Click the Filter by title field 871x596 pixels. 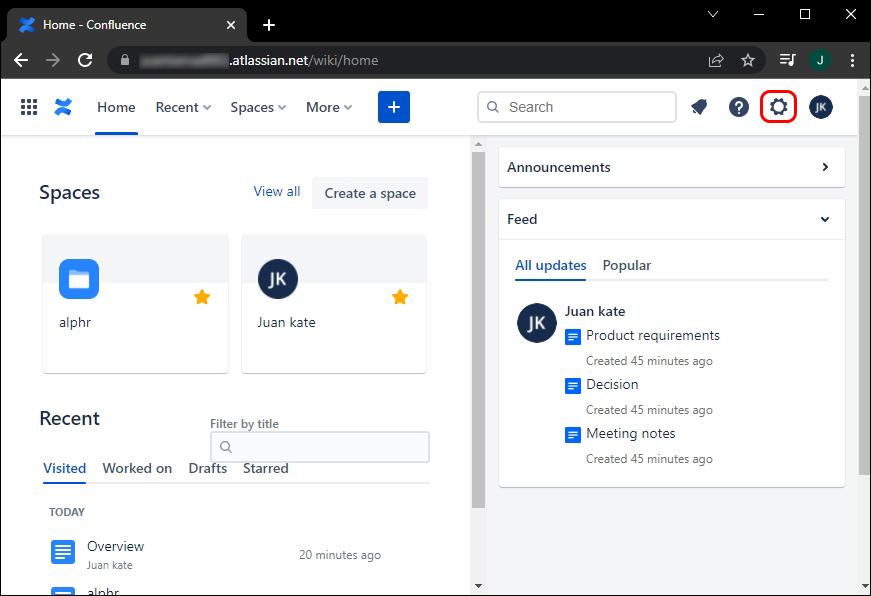pyautogui.click(x=320, y=447)
